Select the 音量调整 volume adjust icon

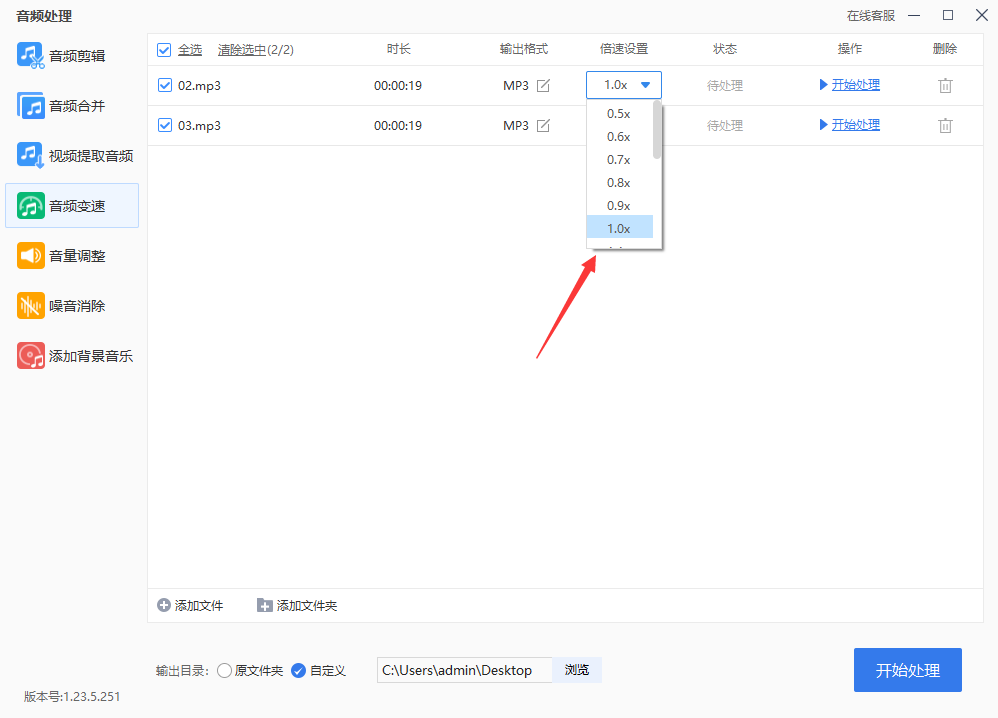[x=31, y=256]
